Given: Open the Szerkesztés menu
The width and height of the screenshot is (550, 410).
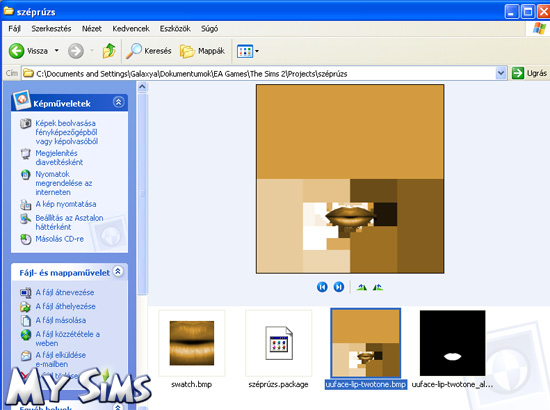Looking at the screenshot, I should (51, 28).
